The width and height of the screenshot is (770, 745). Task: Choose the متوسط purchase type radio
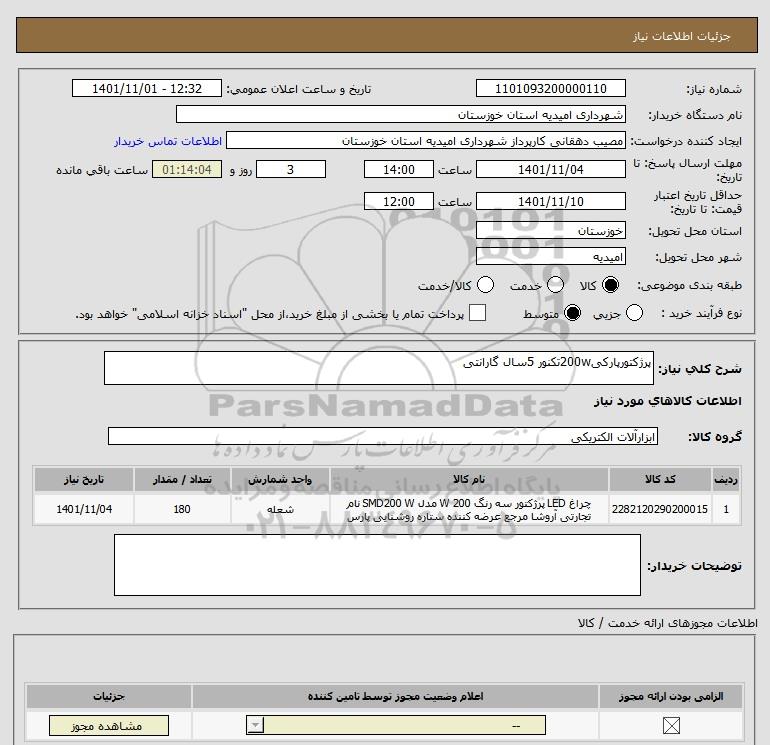point(572,313)
